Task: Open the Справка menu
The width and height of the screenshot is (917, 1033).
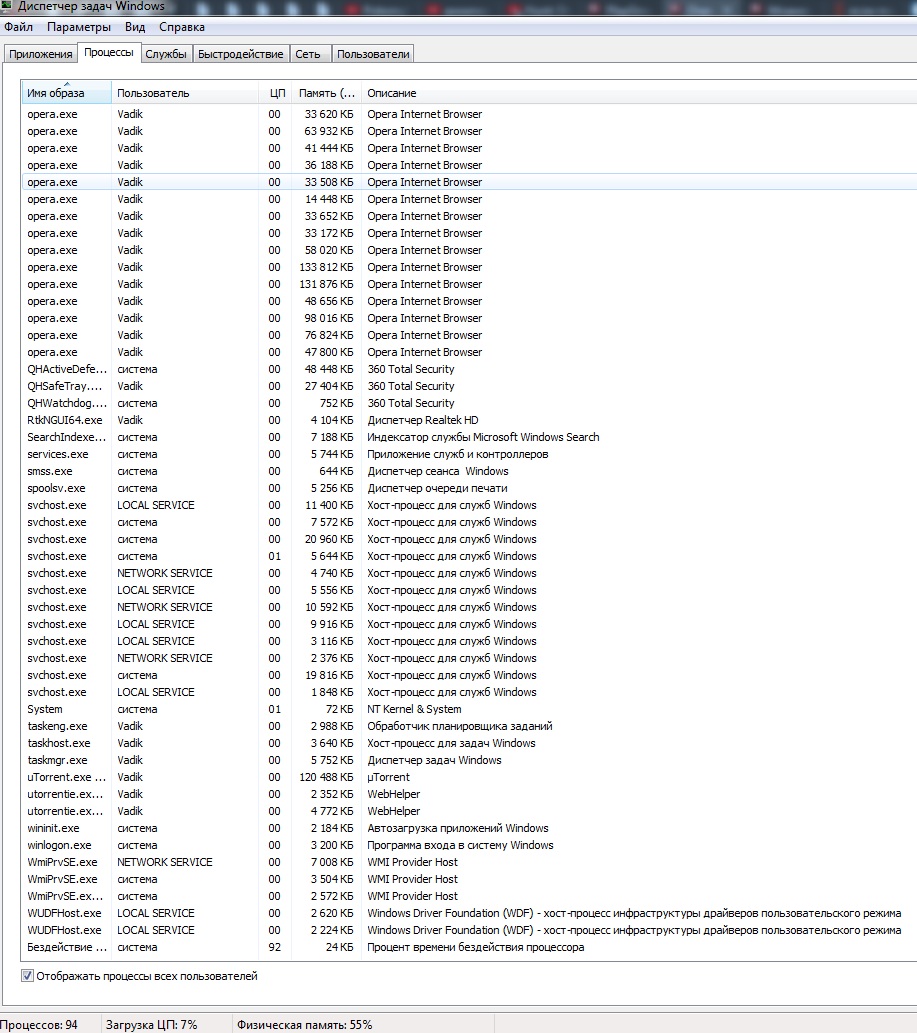Action: [x=182, y=27]
